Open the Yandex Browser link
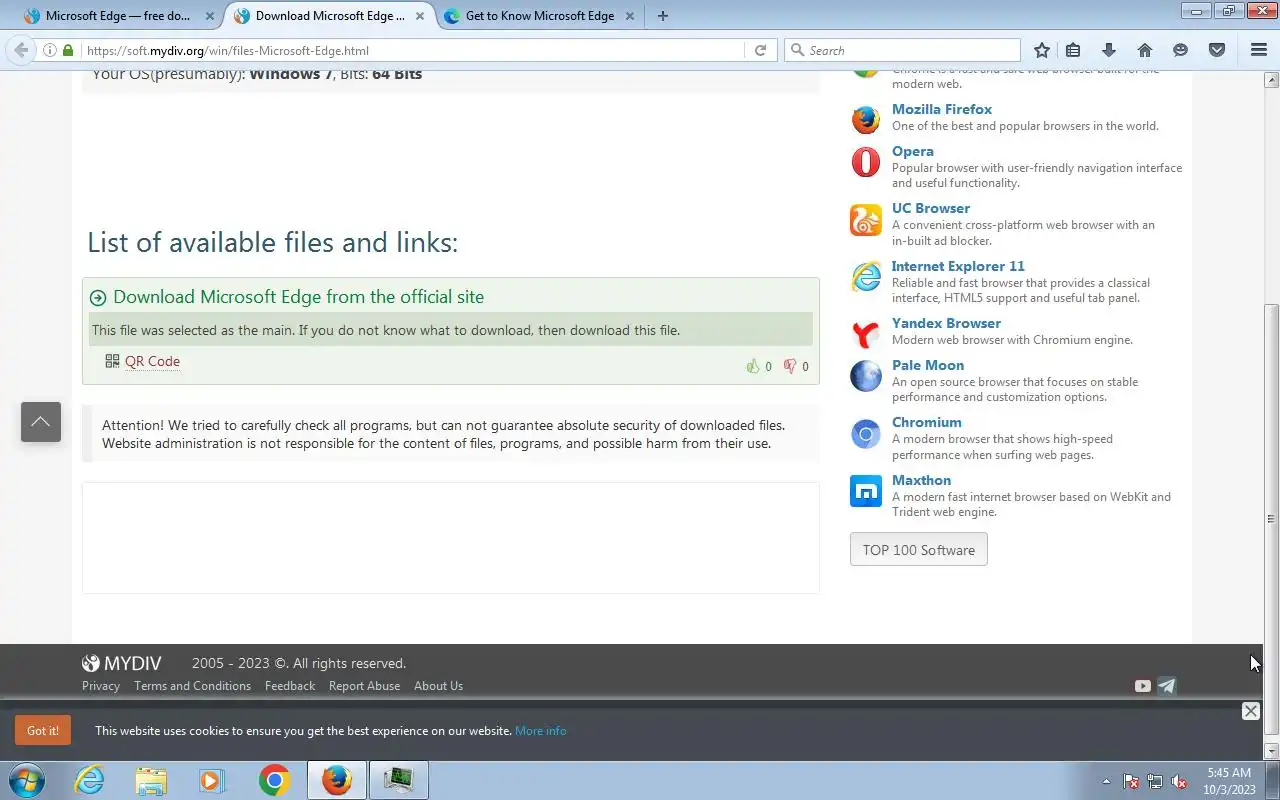Image resolution: width=1280 pixels, height=800 pixels. 946,323
